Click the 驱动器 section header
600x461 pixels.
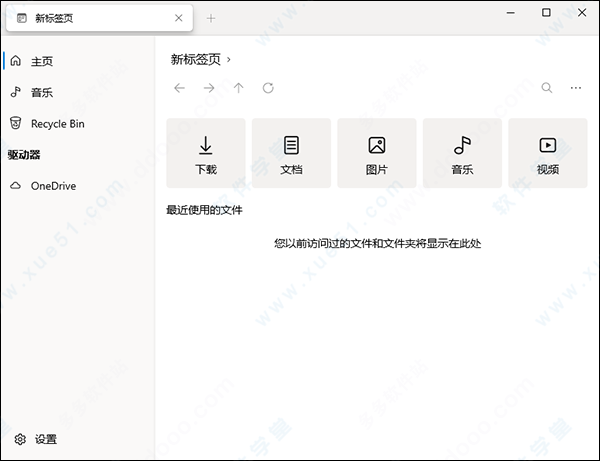click(x=24, y=155)
